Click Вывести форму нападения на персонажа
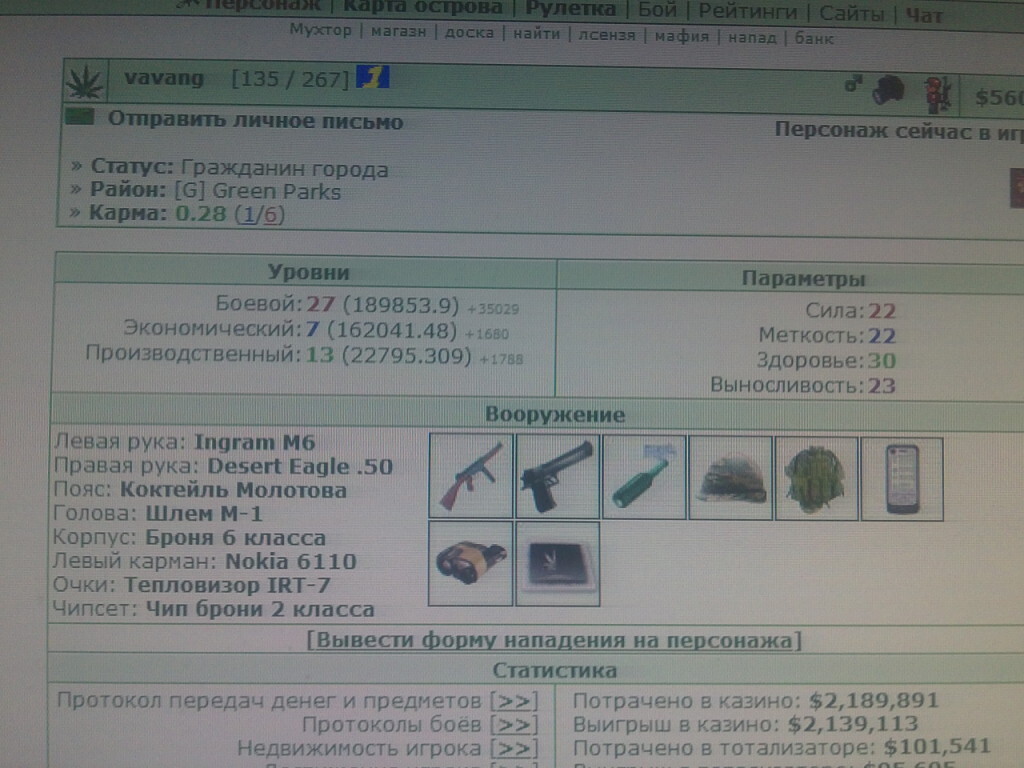The image size is (1024, 768). tap(554, 640)
